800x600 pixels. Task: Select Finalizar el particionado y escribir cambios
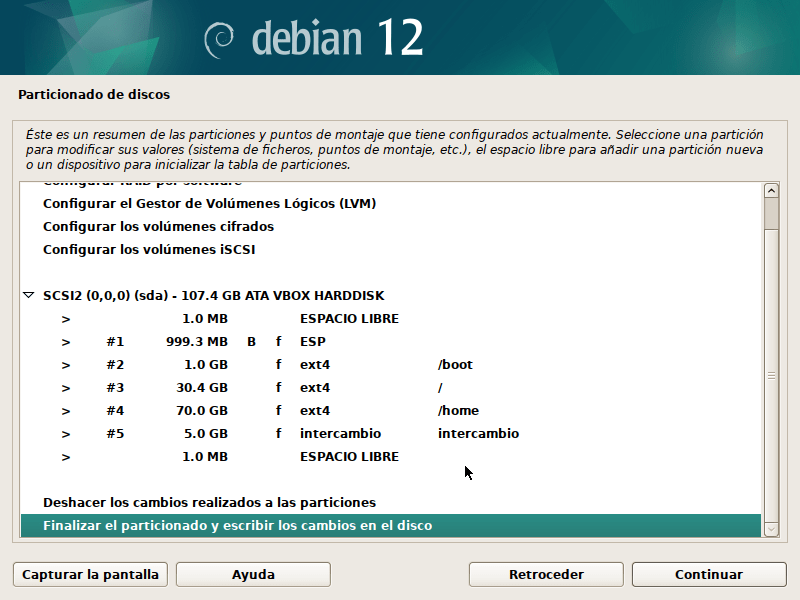[391, 526]
